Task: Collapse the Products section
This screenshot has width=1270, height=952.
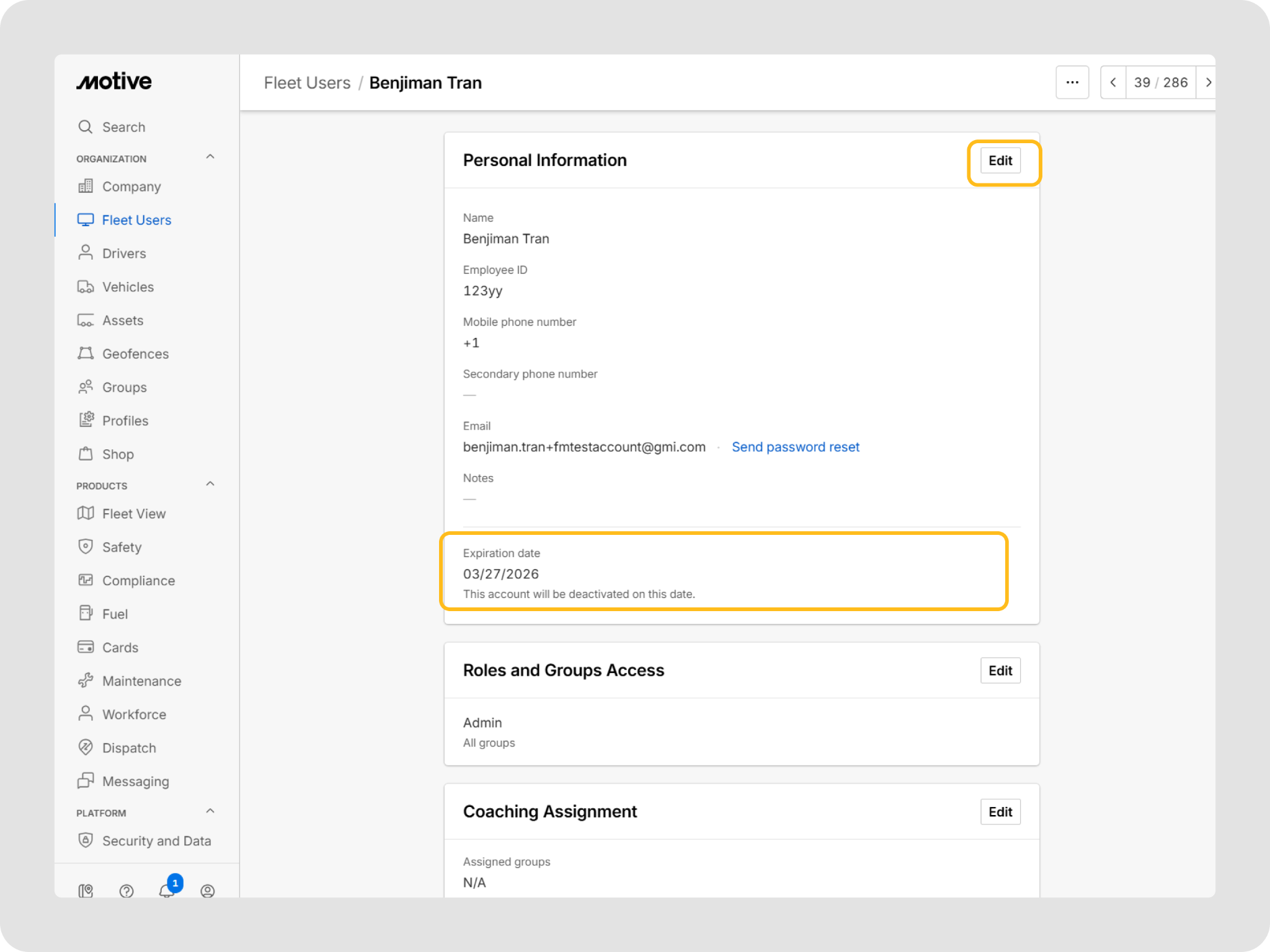Action: pos(210,485)
